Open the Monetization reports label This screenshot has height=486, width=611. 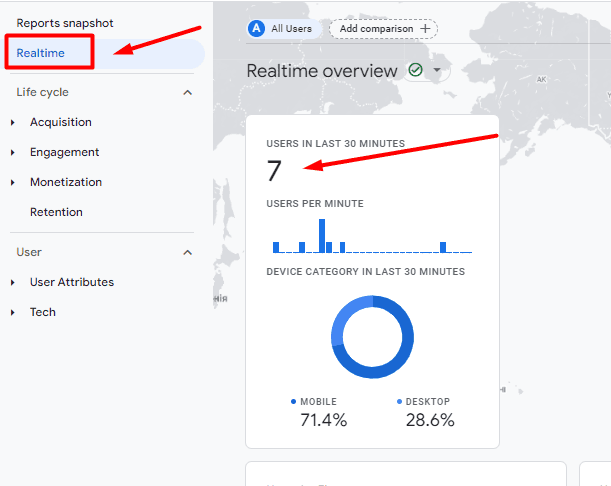click(x=66, y=182)
